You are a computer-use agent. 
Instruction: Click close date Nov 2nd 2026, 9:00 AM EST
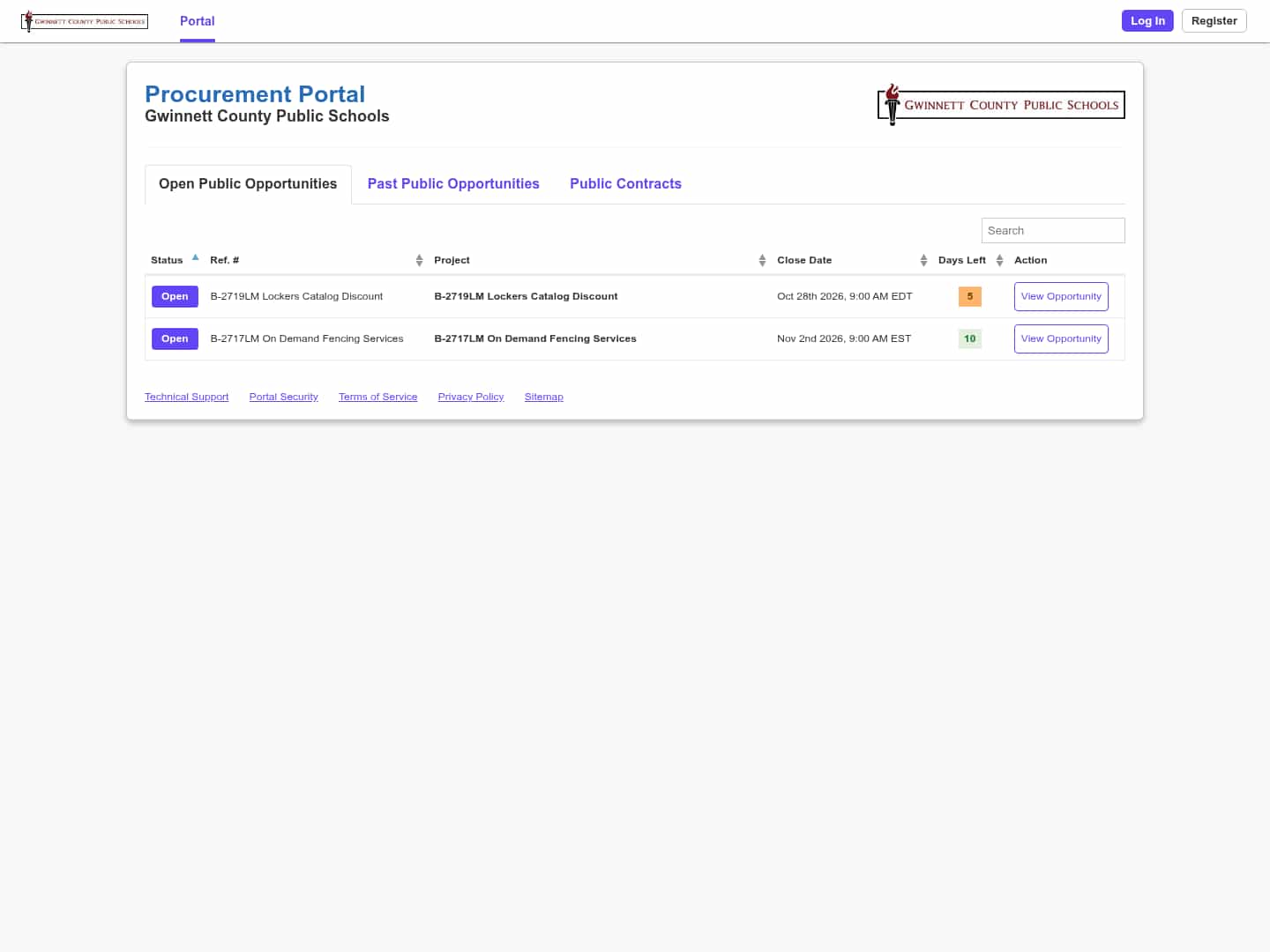click(x=844, y=339)
